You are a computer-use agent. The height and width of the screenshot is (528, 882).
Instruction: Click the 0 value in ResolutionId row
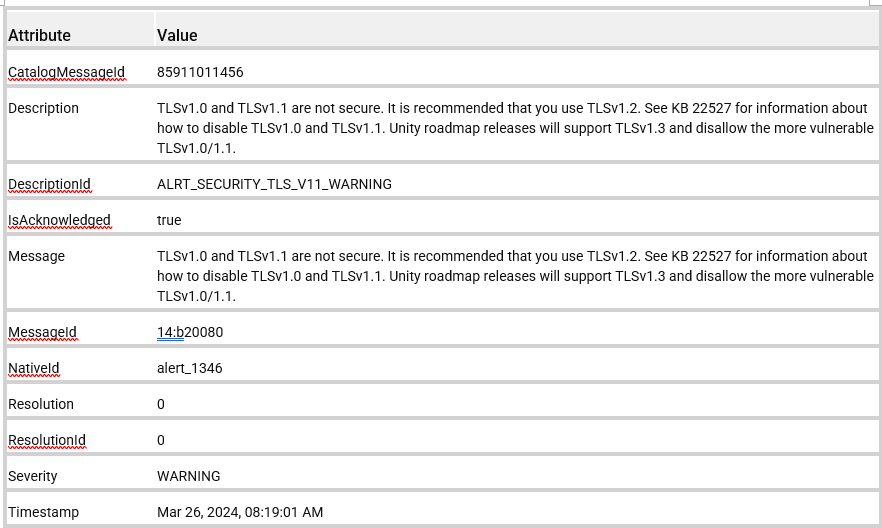(x=161, y=440)
